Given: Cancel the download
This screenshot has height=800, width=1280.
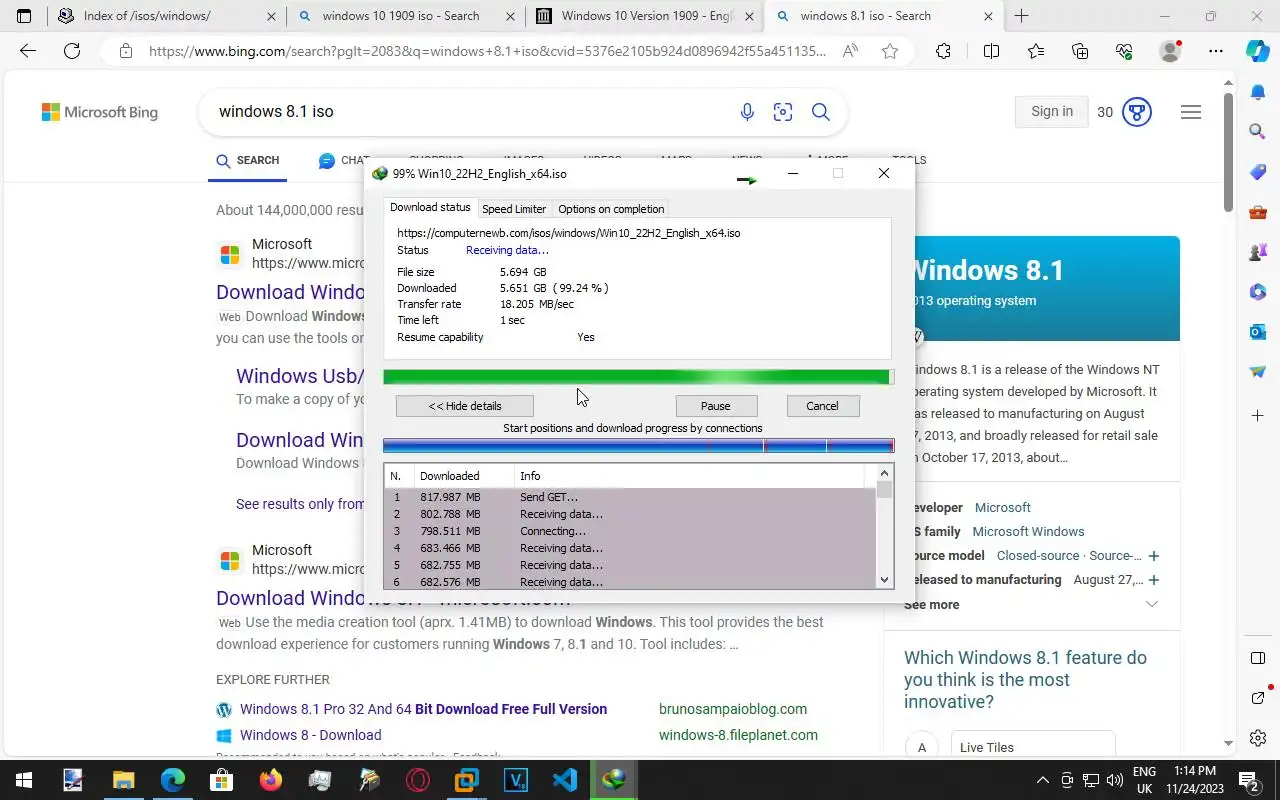Looking at the screenshot, I should pos(822,406).
